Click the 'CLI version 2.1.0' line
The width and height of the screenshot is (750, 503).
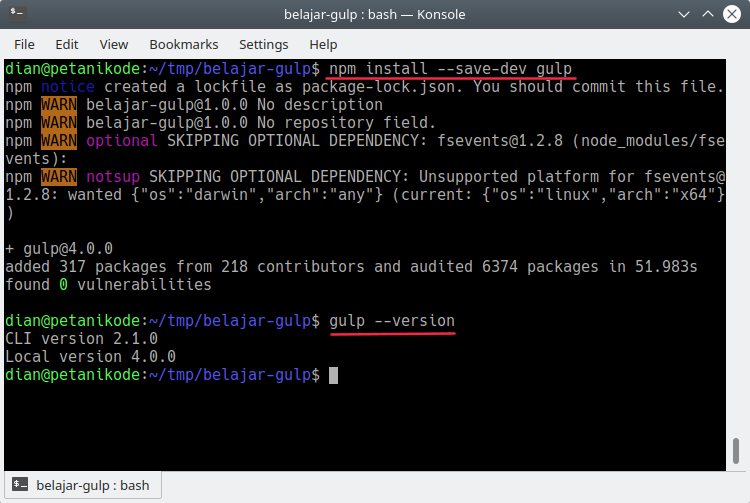(x=81, y=339)
